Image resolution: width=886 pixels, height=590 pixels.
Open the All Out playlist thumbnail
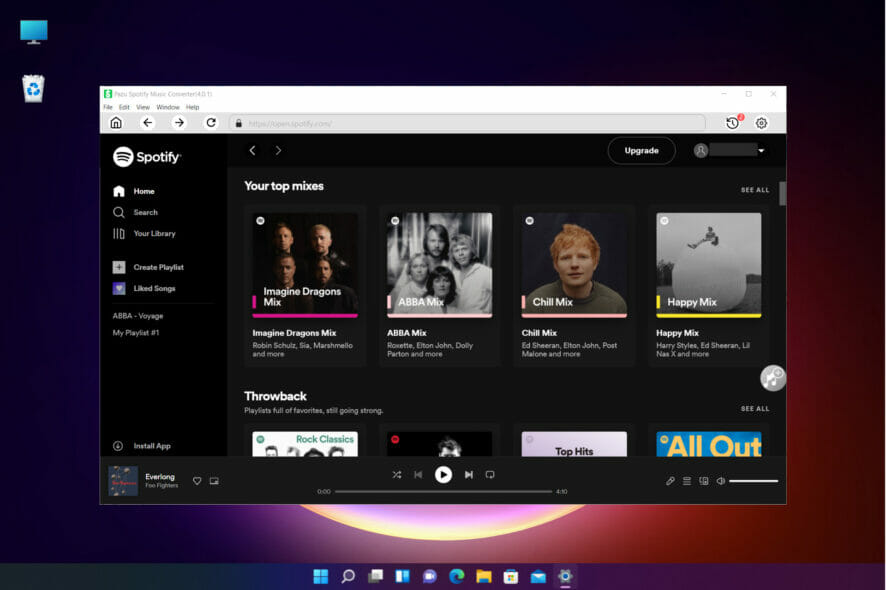click(x=709, y=444)
